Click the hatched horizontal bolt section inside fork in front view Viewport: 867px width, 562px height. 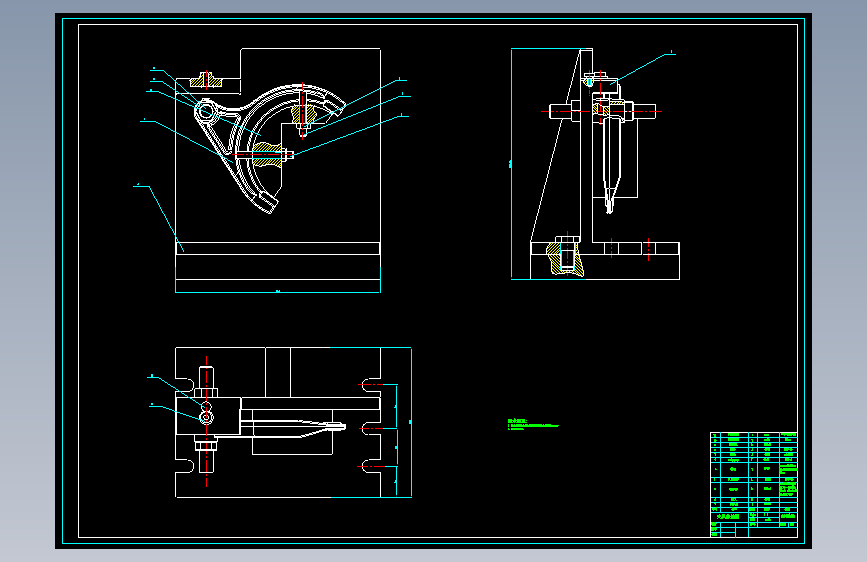pos(265,155)
